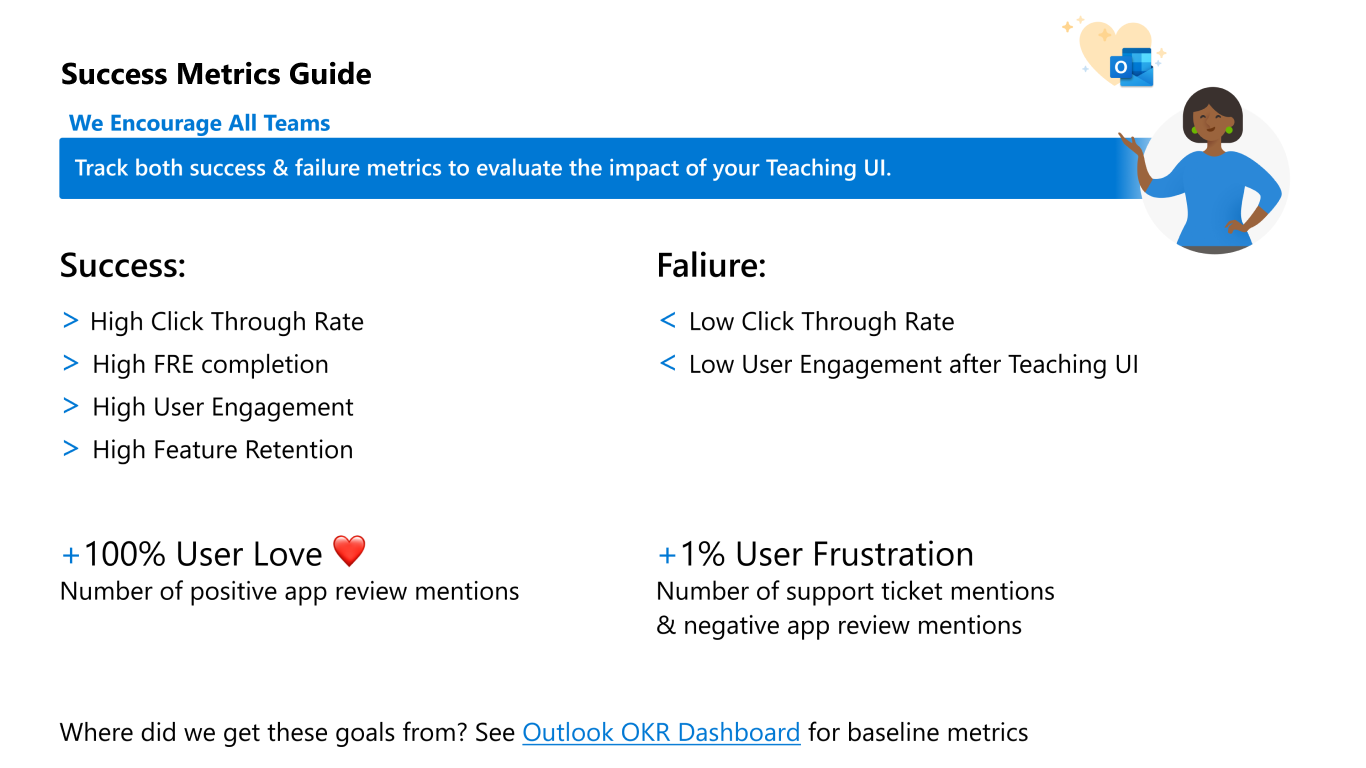The width and height of the screenshot is (1366, 768).
Task: Click the chevron before Low Click Through Rate
Action: pyautogui.click(x=668, y=321)
